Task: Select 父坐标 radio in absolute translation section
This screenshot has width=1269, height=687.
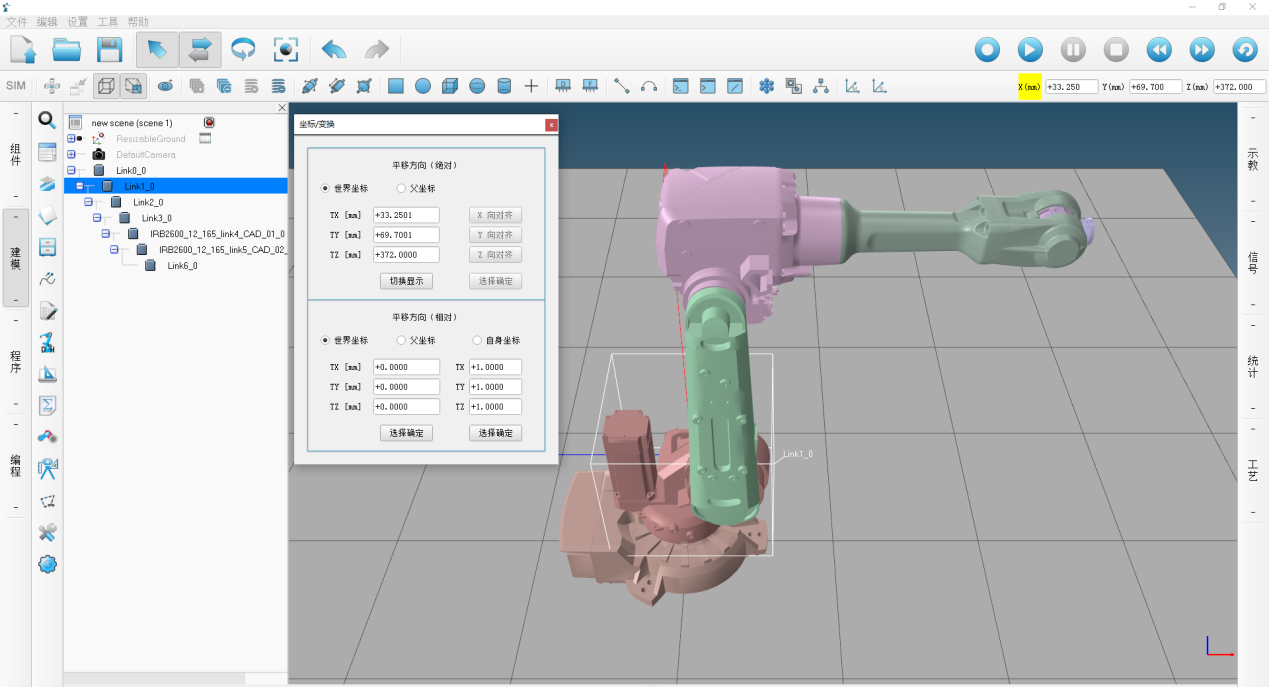Action: 402,188
